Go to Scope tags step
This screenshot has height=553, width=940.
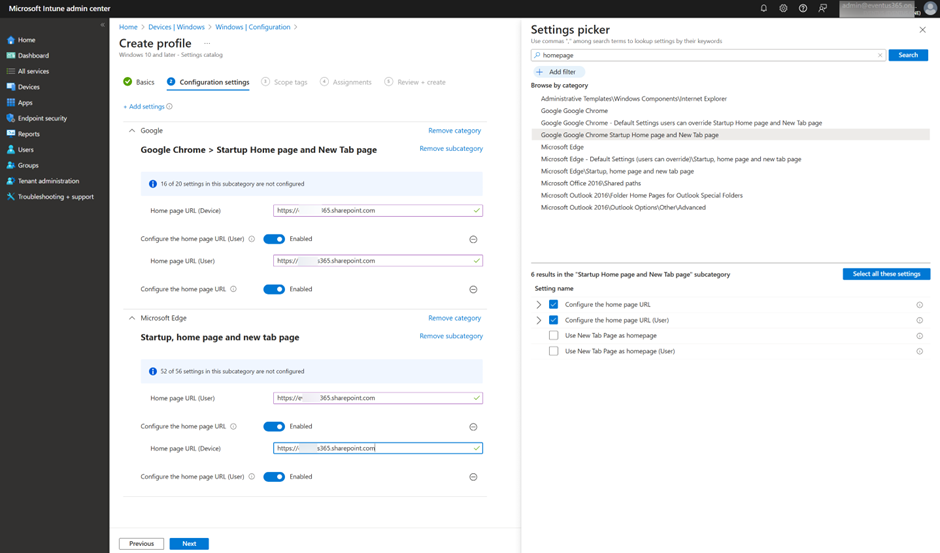coord(284,82)
